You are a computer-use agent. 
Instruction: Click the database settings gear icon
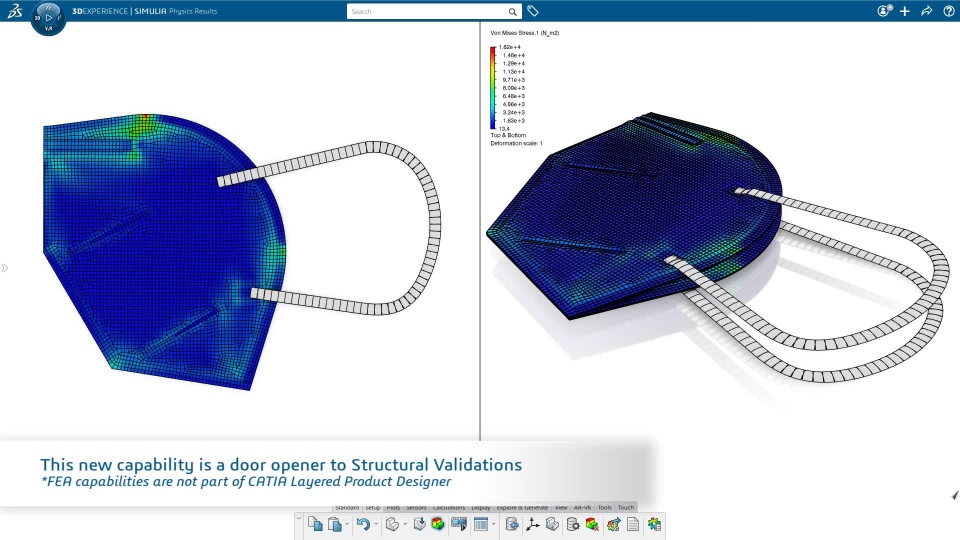572,525
